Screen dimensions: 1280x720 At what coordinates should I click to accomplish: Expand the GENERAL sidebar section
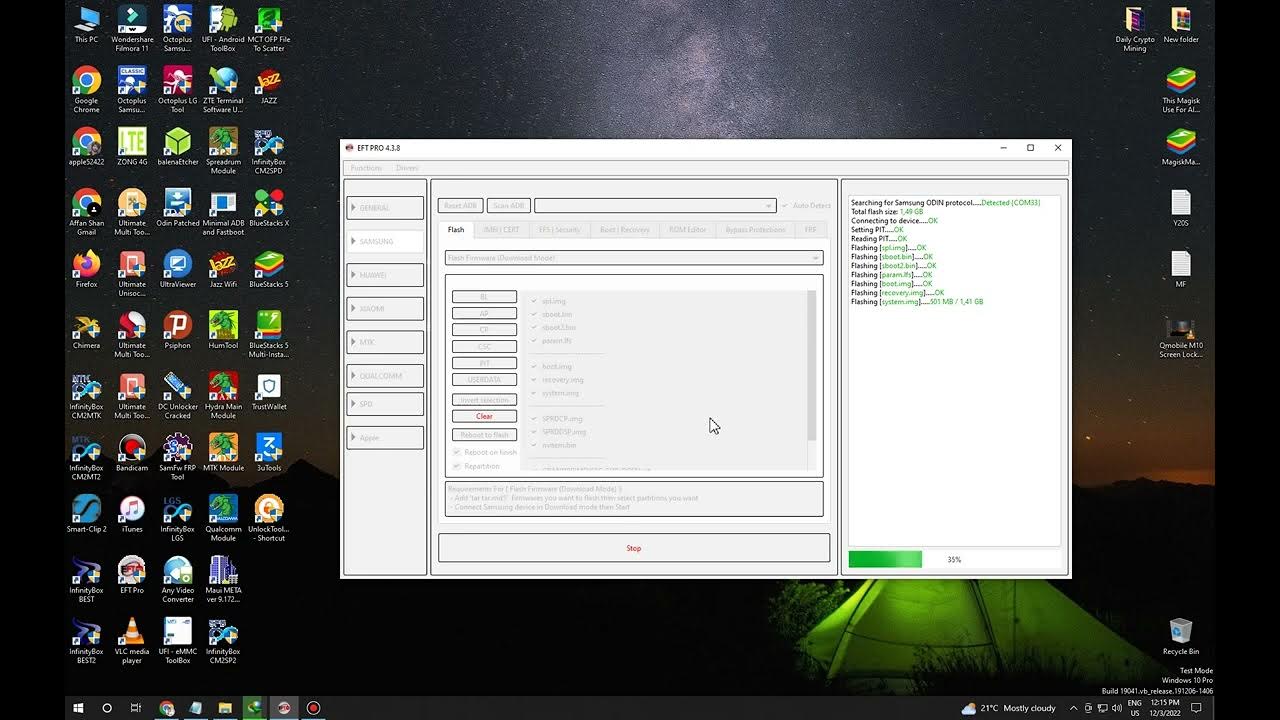point(385,208)
